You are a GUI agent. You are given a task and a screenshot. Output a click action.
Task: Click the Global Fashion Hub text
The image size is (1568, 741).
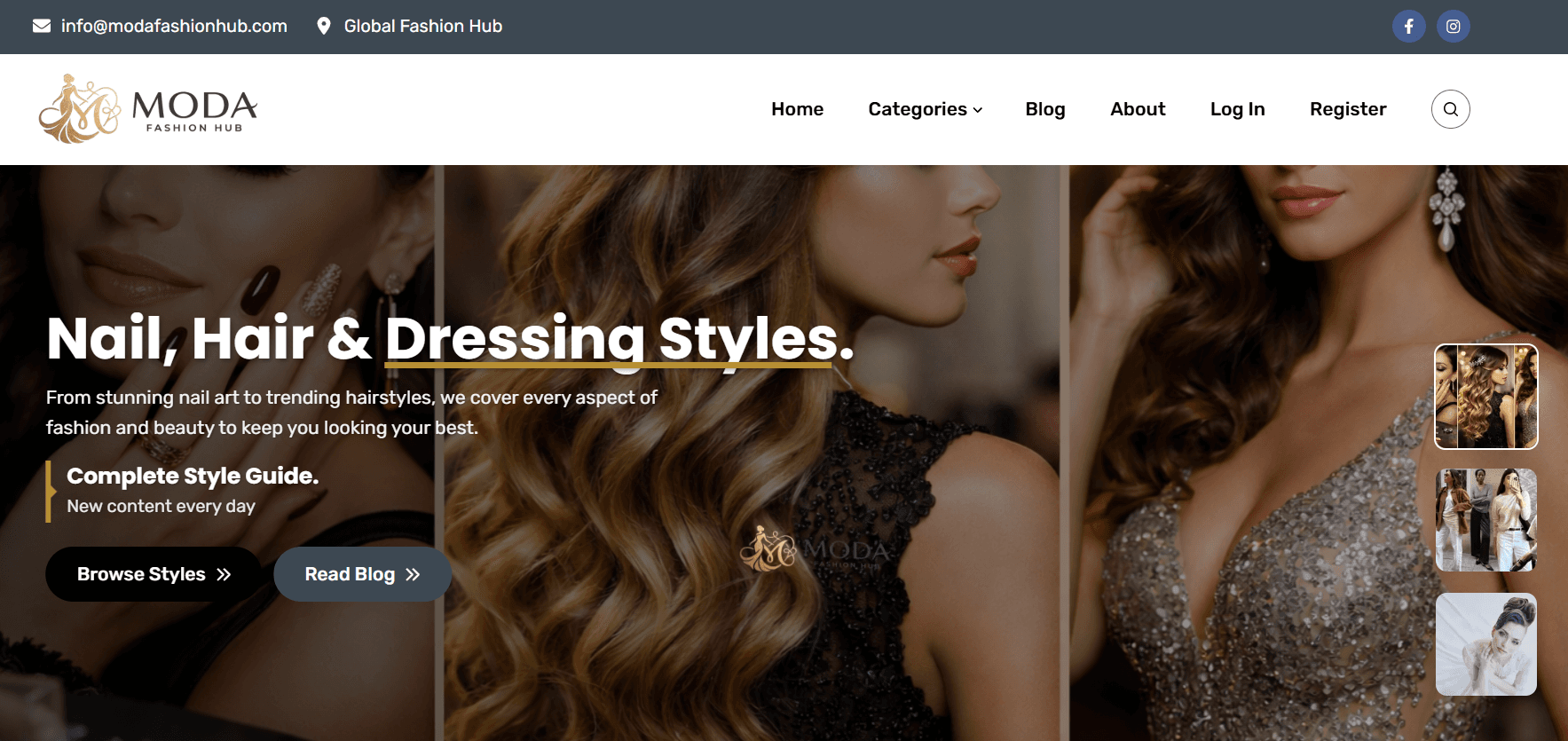(x=422, y=26)
